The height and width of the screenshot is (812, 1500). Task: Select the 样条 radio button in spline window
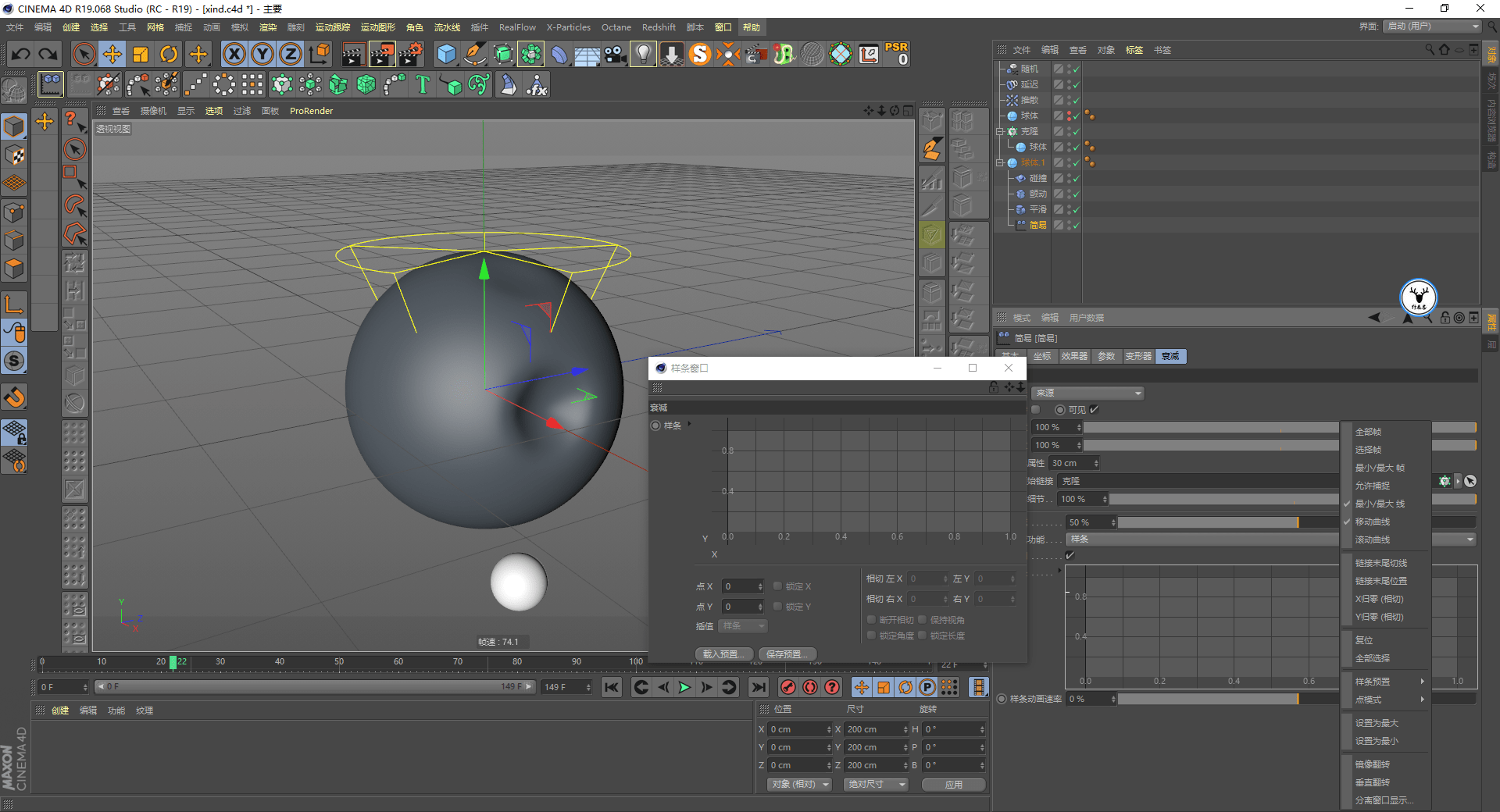tap(655, 426)
